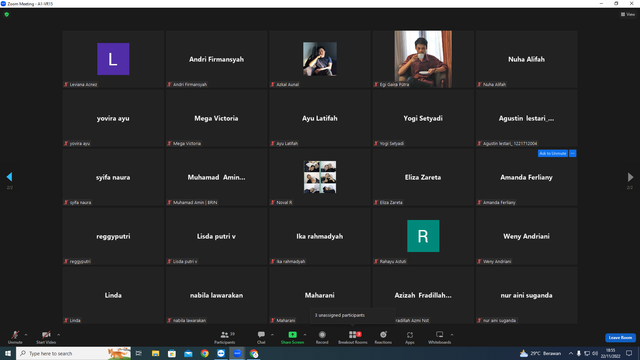Open Whiteboards
Screen dimensions: 640x360
coord(440,337)
